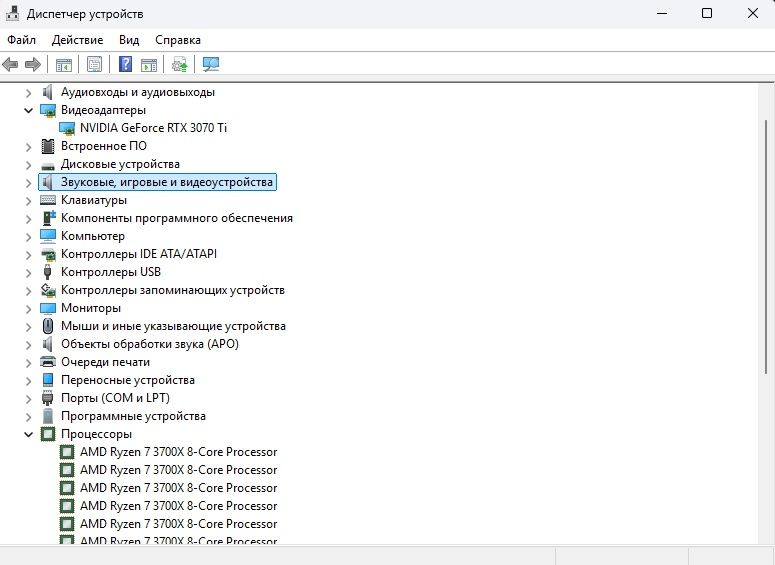
Task: Click the Forward arrow in the toolbar
Action: point(33,64)
